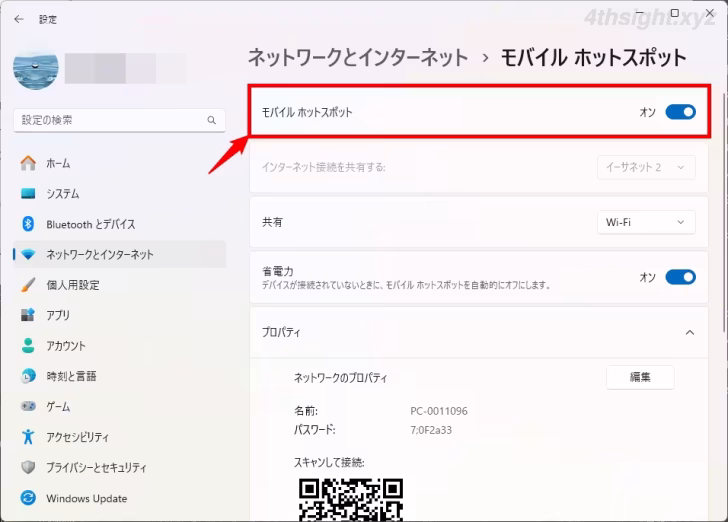Click the ホーム house icon

tap(28, 163)
